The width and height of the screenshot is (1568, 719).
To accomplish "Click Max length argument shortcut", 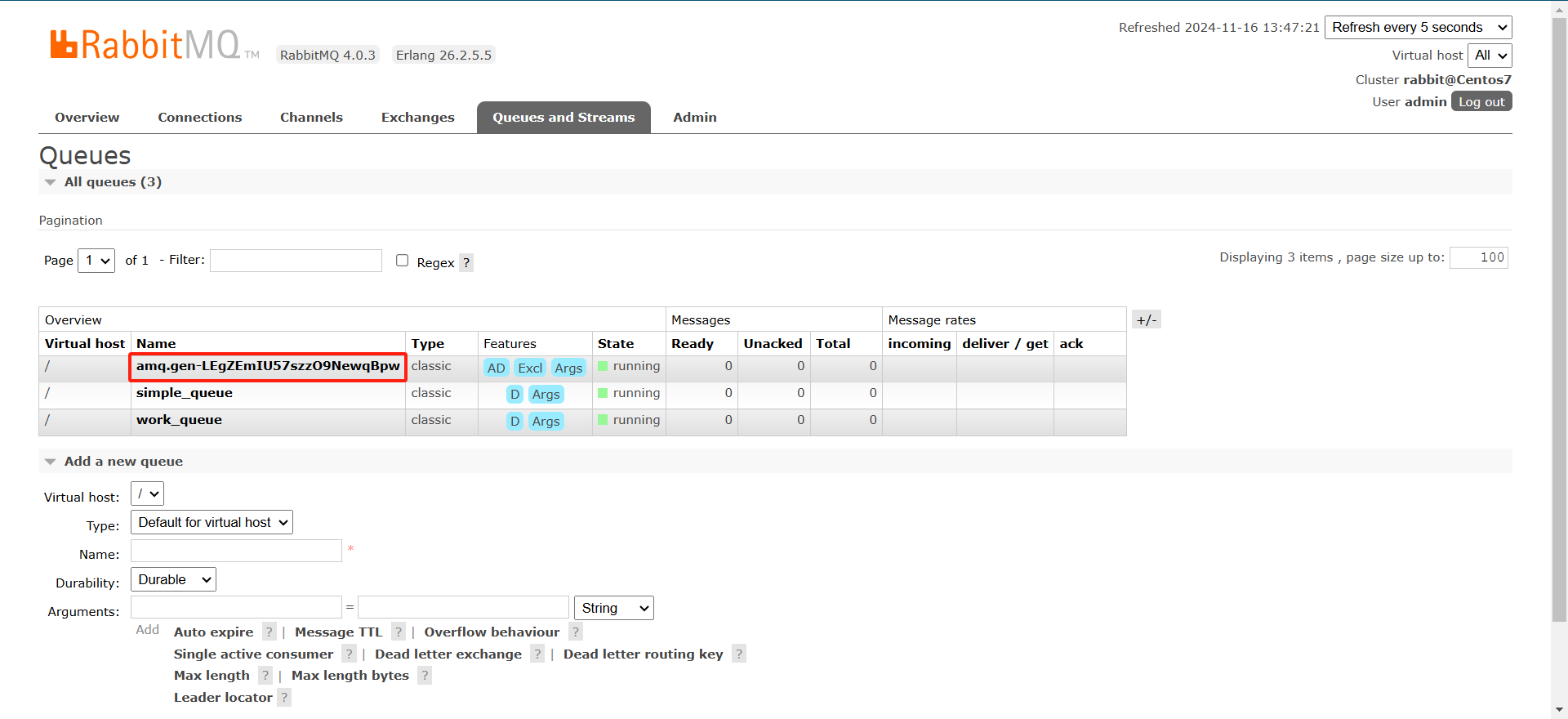I will (212, 675).
